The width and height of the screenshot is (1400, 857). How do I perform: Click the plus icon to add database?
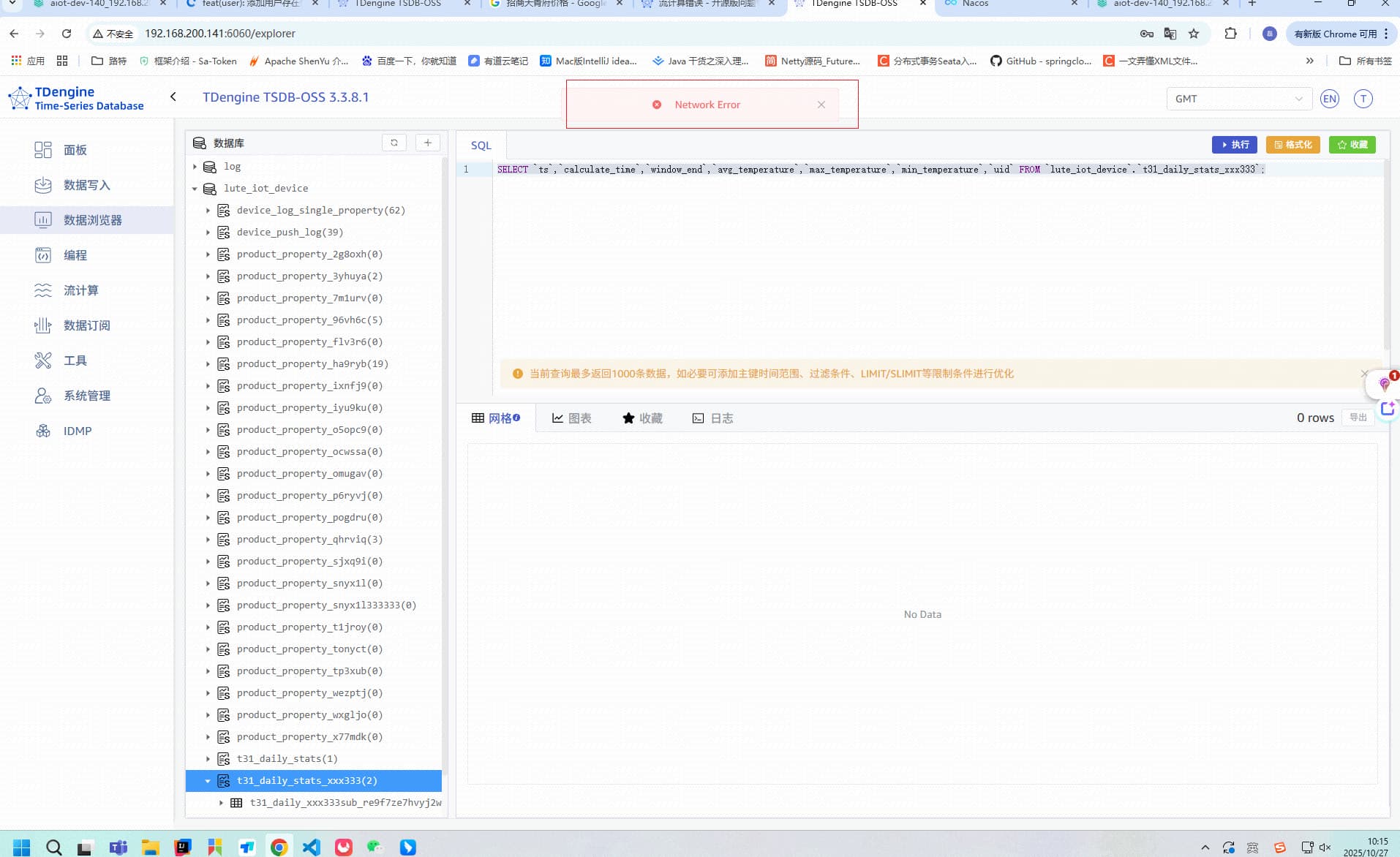pyautogui.click(x=428, y=143)
